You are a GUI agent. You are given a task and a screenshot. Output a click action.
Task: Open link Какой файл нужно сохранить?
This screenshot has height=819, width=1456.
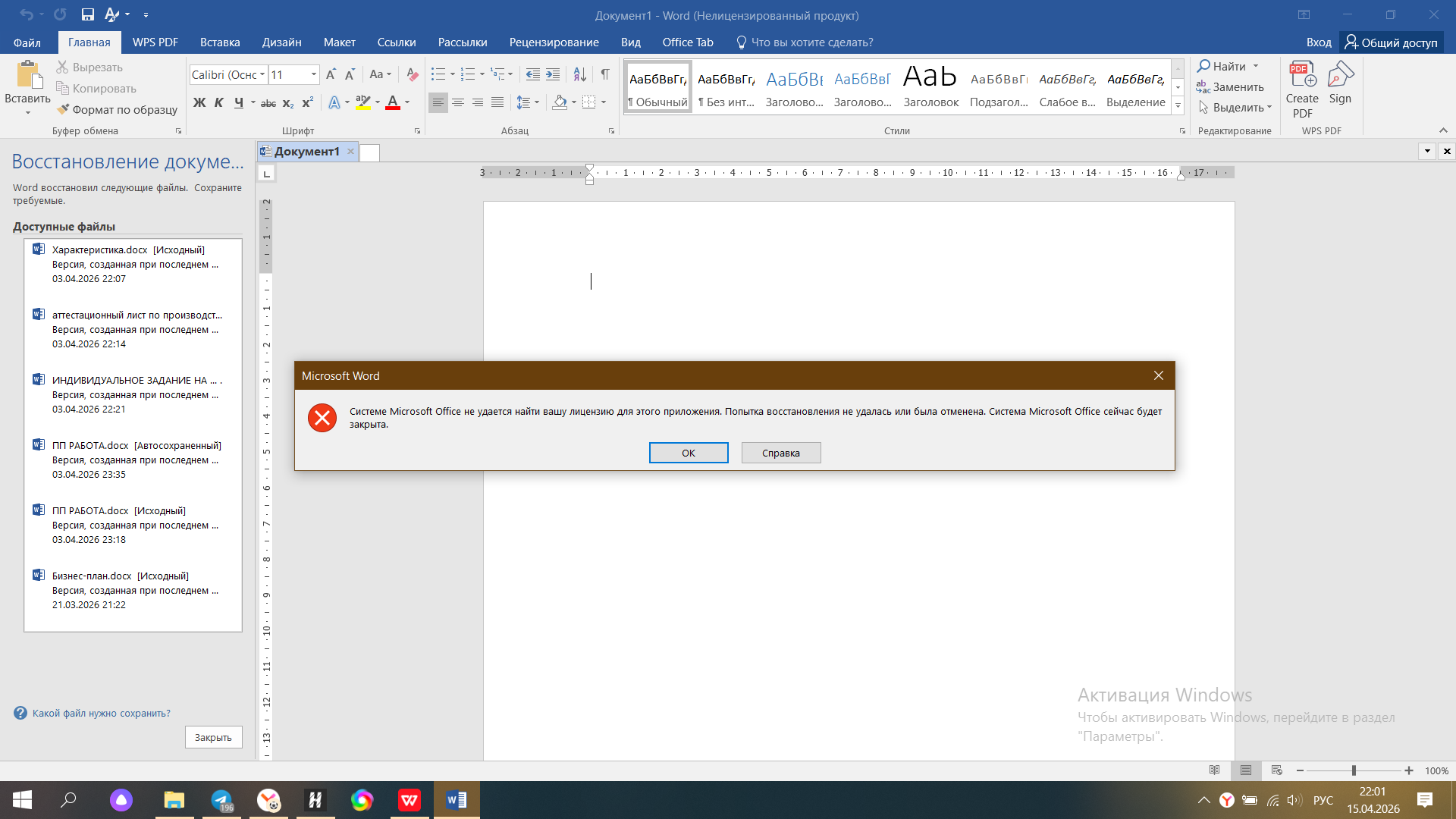(x=101, y=714)
